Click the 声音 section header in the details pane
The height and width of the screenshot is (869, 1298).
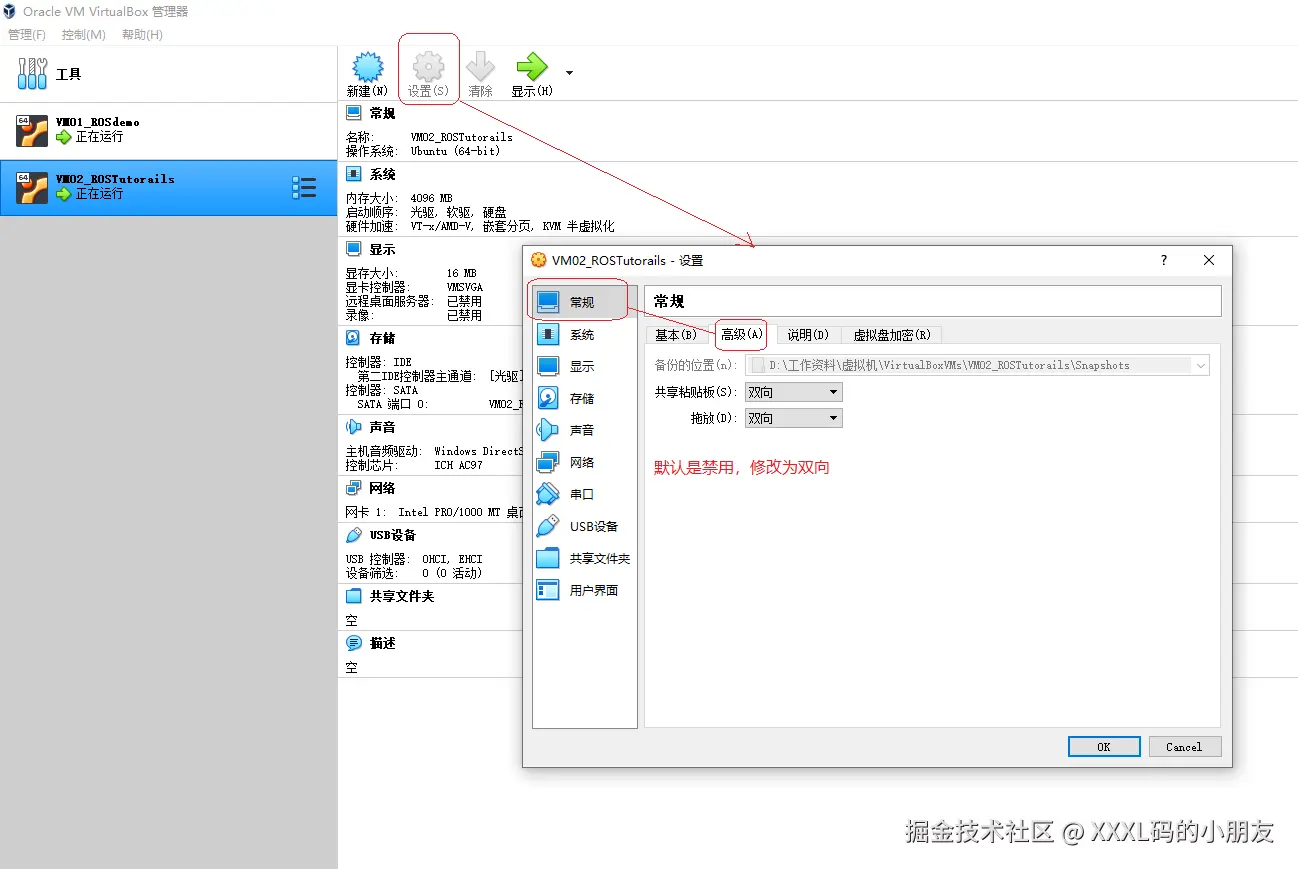tap(382, 427)
